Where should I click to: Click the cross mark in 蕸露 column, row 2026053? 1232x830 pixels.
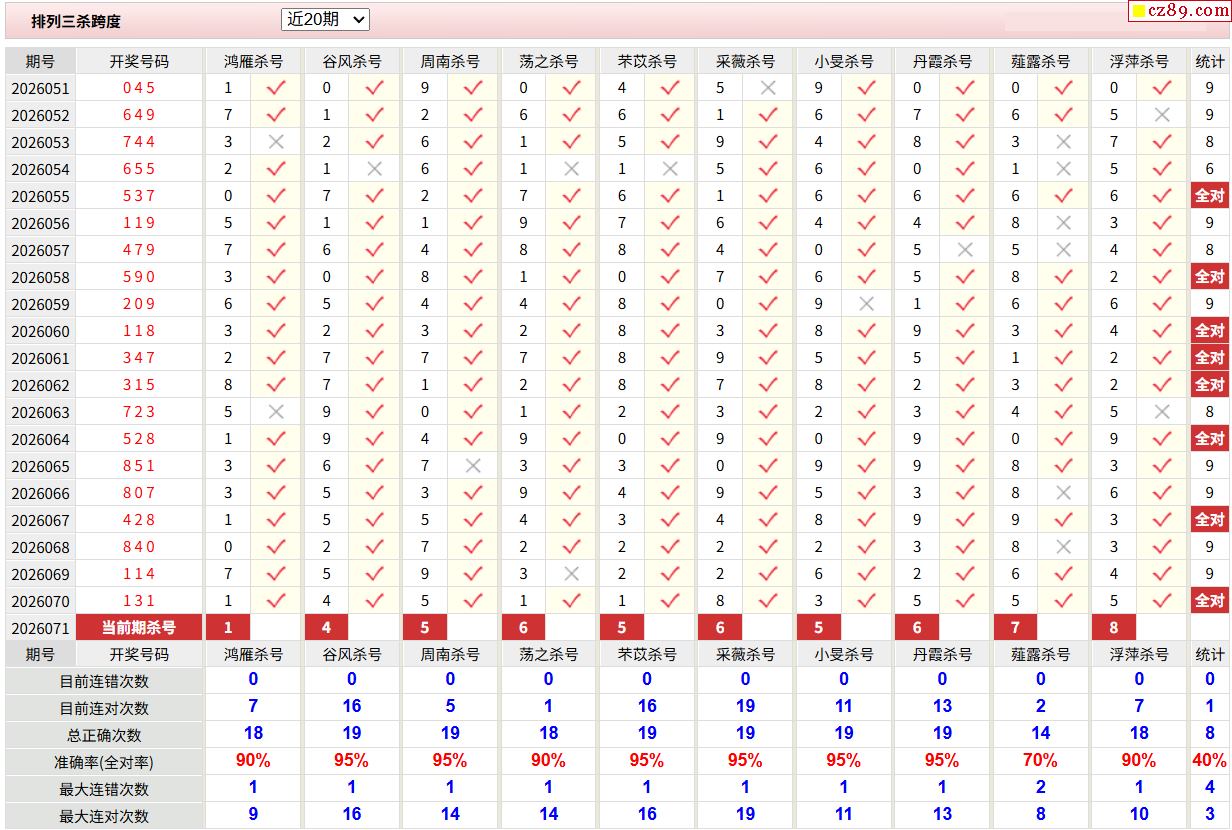(1063, 142)
